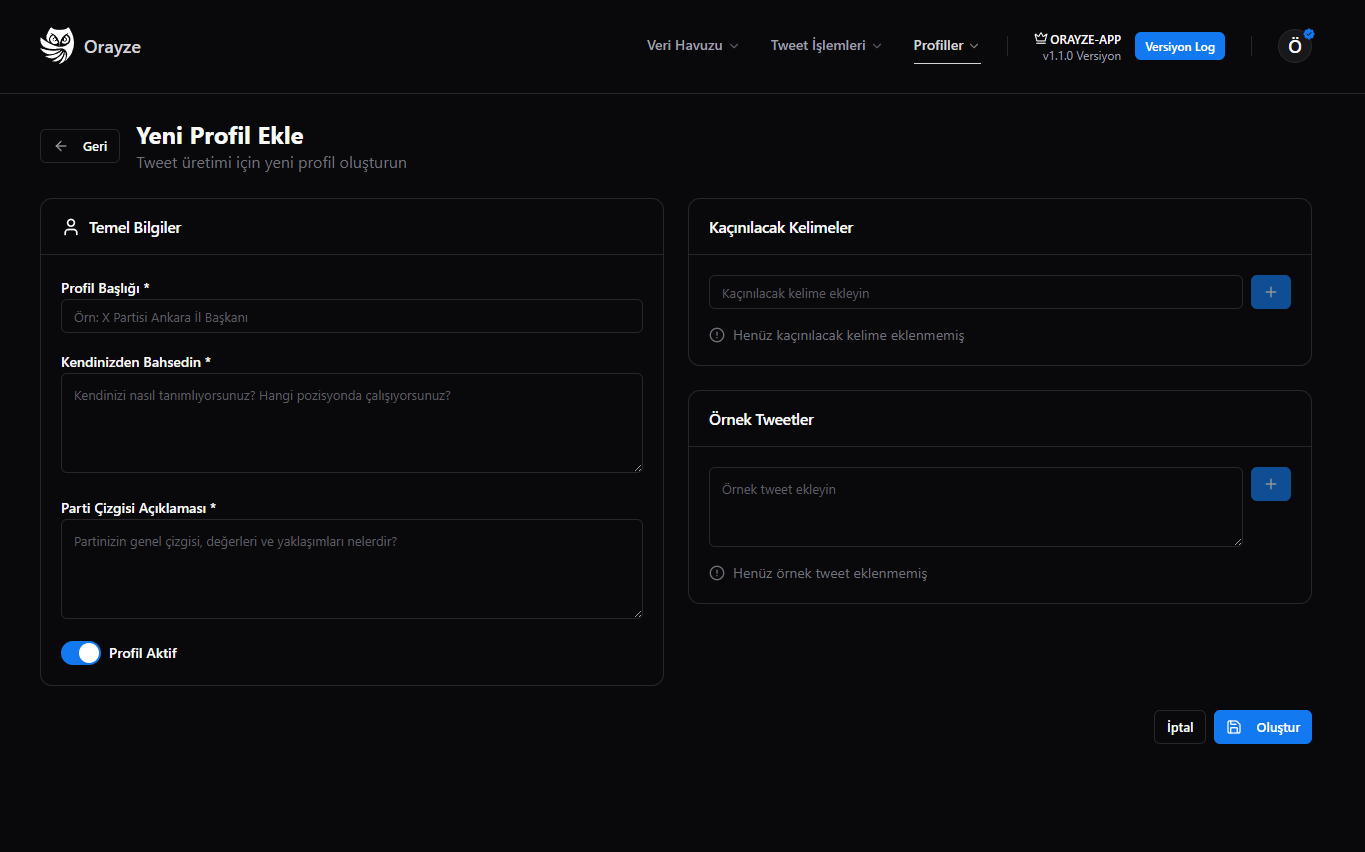1365x852 pixels.
Task: Click the İptal button
Action: pyautogui.click(x=1180, y=727)
